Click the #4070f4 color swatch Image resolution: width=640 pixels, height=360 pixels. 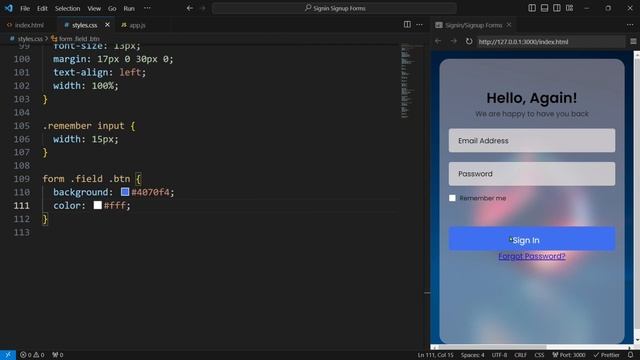click(x=125, y=191)
